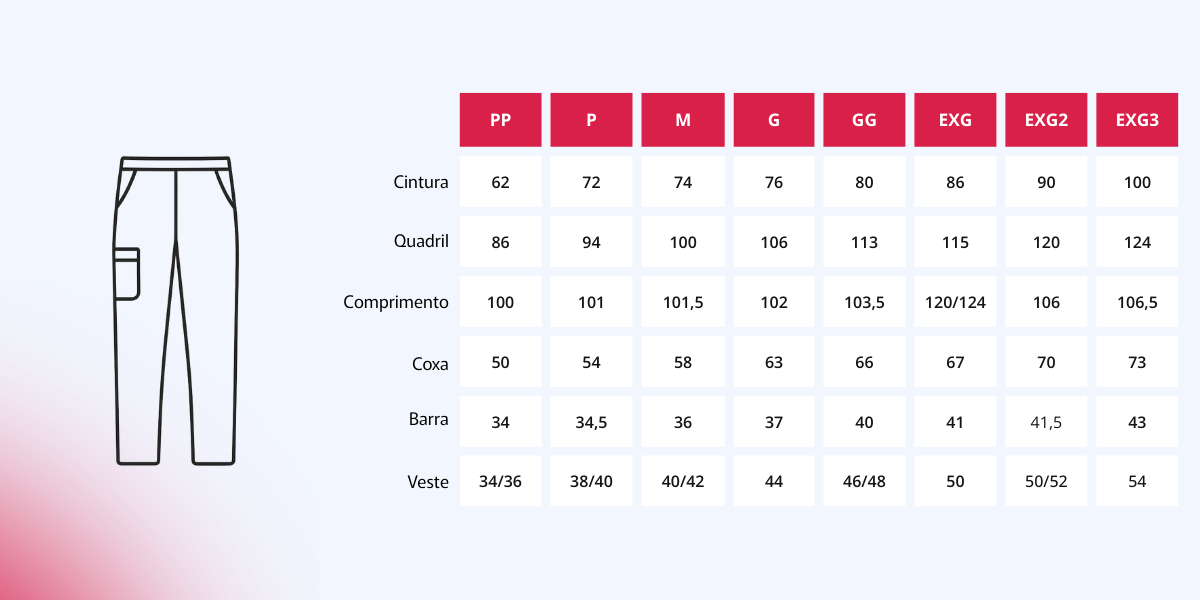Select the 34/36 Veste cell
Viewport: 1200px width, 600px height.
501,481
